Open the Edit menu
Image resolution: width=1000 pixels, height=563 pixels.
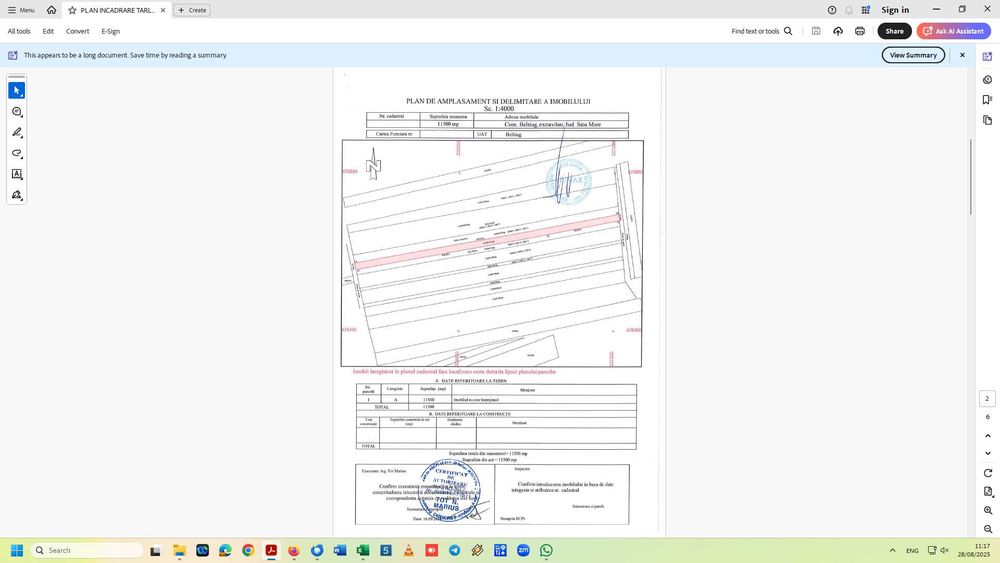[x=48, y=31]
